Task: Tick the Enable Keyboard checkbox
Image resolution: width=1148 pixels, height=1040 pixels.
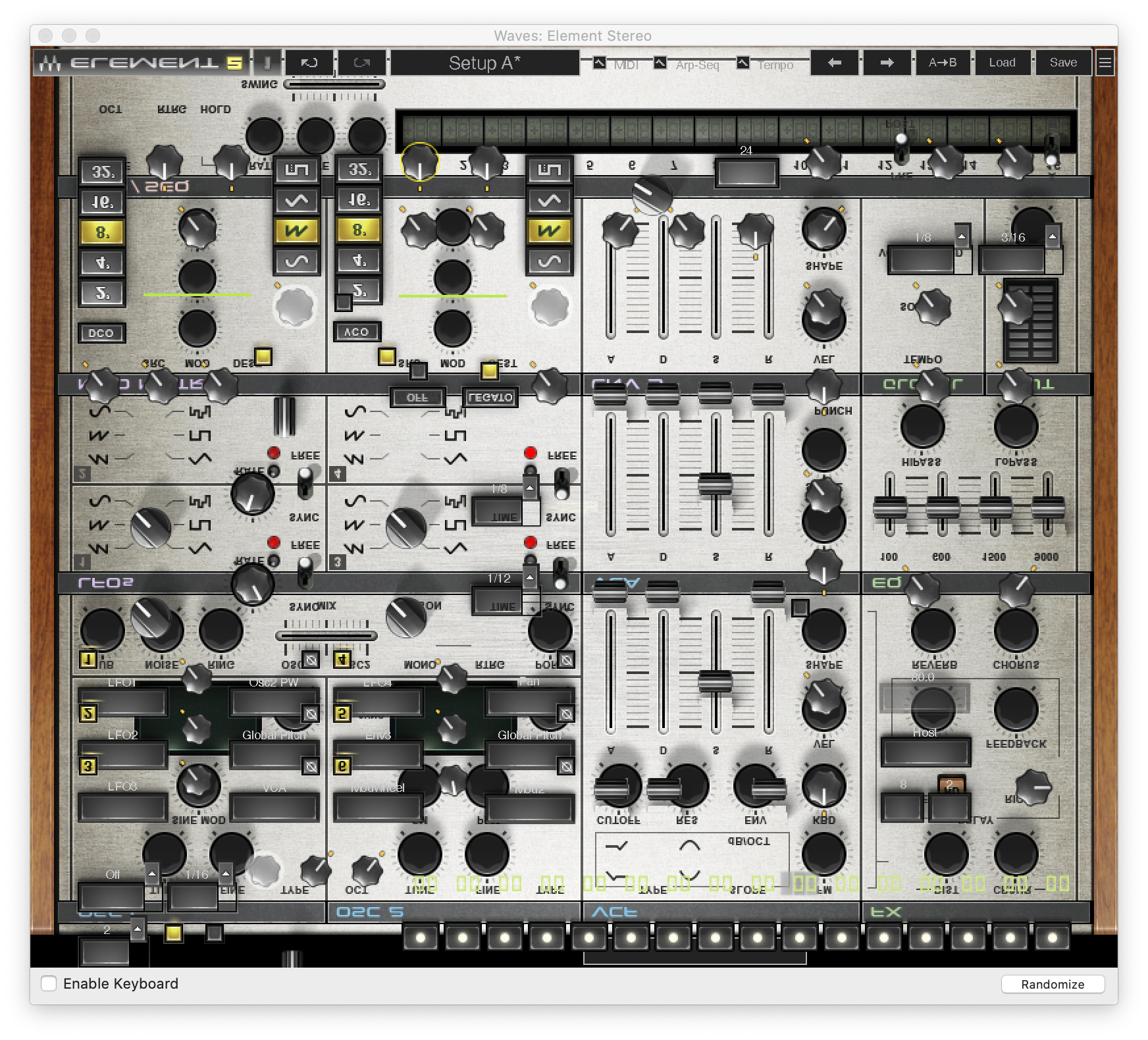Action: click(49, 983)
